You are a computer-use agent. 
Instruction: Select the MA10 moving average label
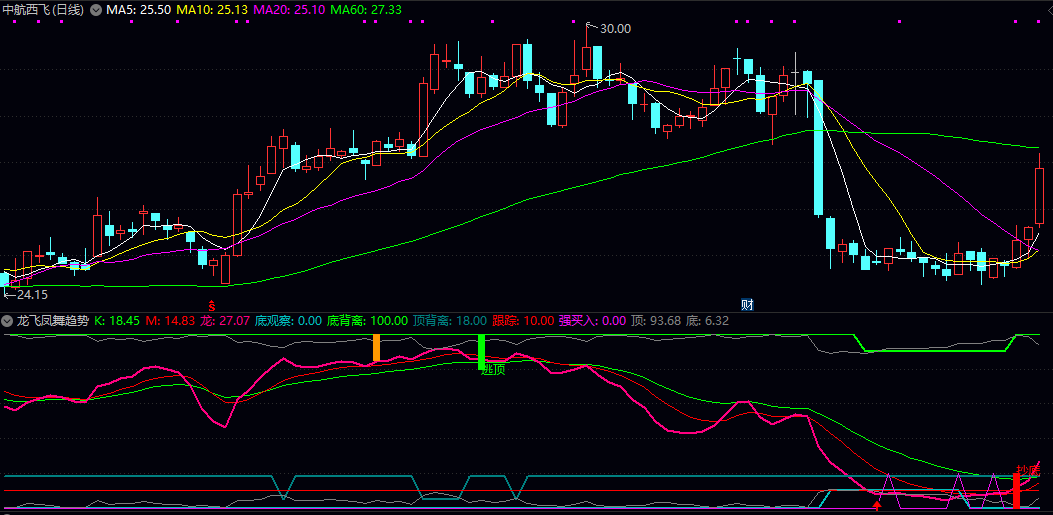tap(212, 9)
